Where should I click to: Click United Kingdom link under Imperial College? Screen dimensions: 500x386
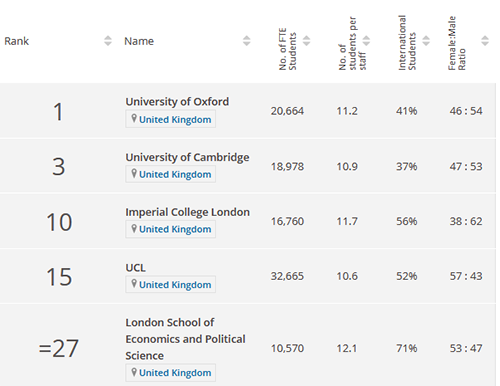[175, 229]
